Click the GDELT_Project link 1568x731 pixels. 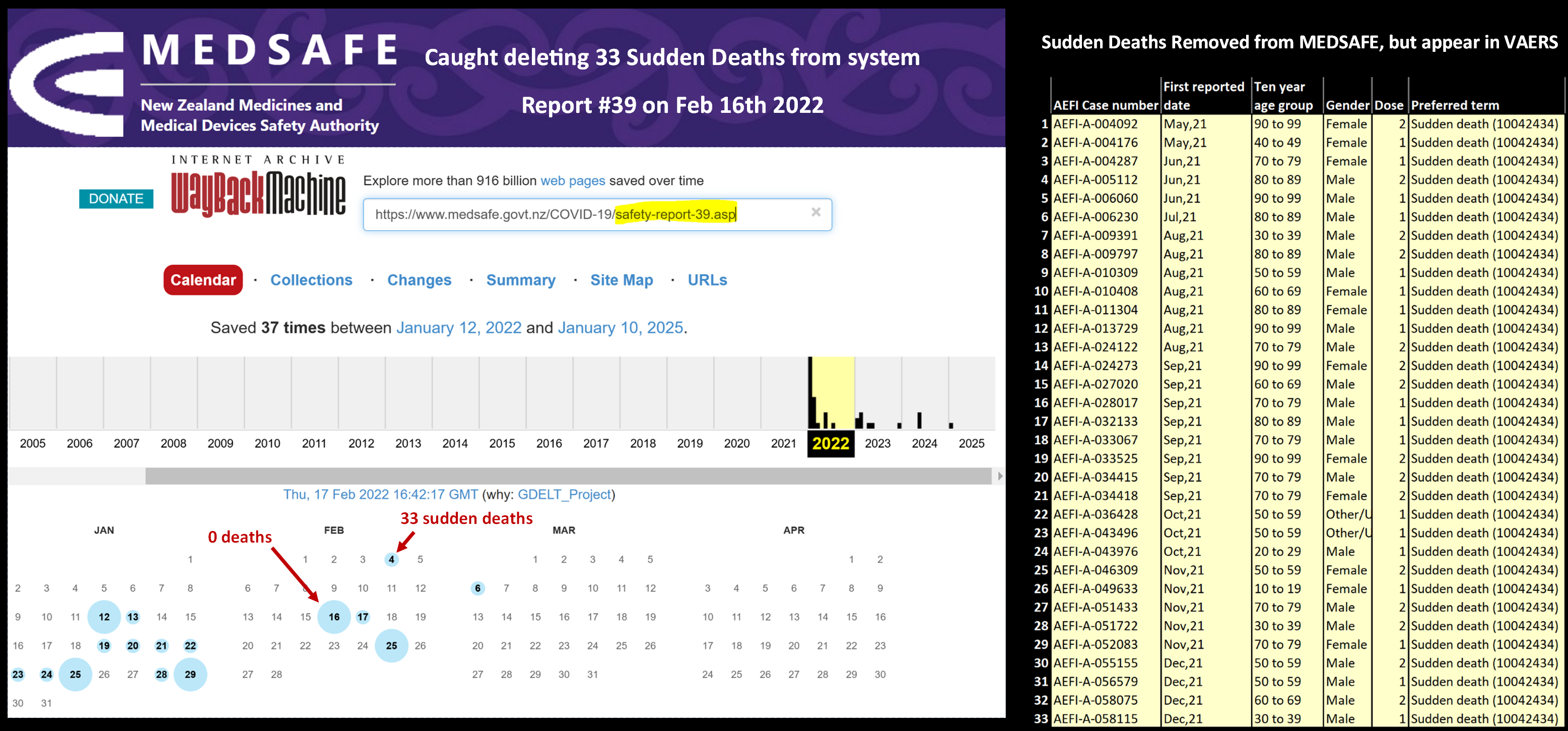coord(564,494)
